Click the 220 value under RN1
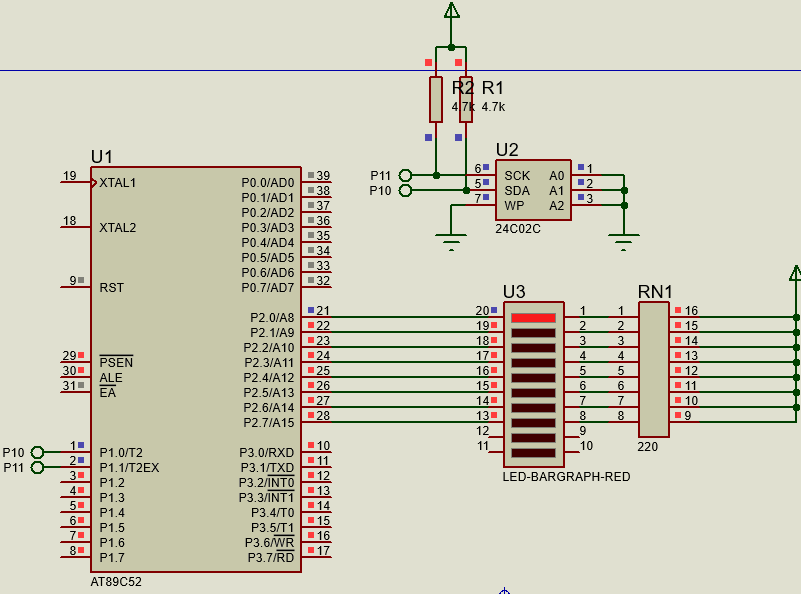The image size is (801, 594). pyautogui.click(x=648, y=447)
